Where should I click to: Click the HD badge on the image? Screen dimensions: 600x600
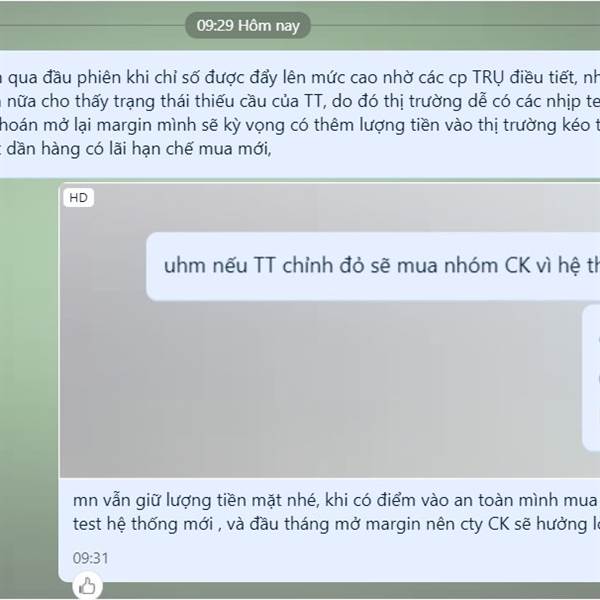click(x=78, y=197)
